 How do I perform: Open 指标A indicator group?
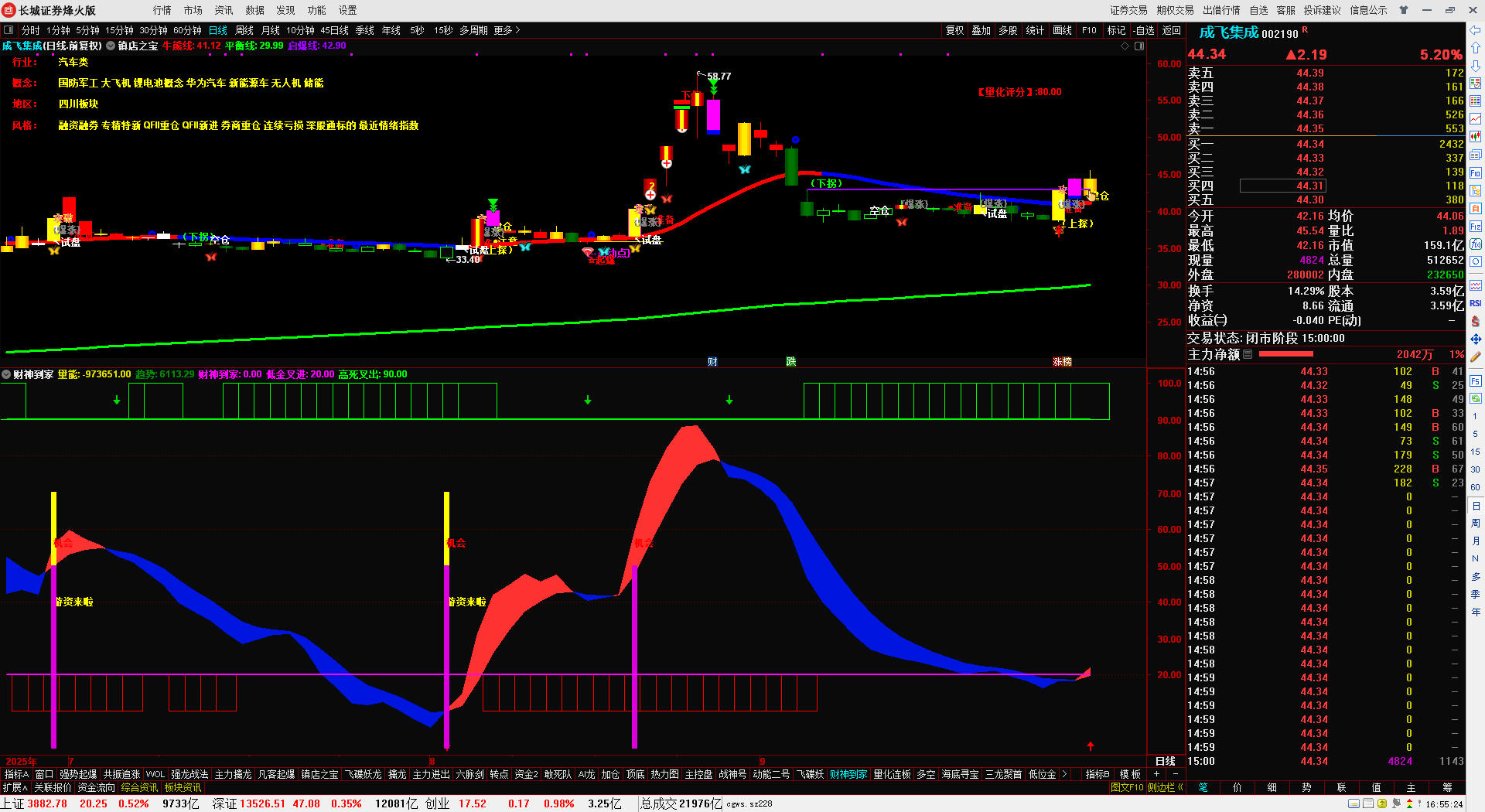16,774
